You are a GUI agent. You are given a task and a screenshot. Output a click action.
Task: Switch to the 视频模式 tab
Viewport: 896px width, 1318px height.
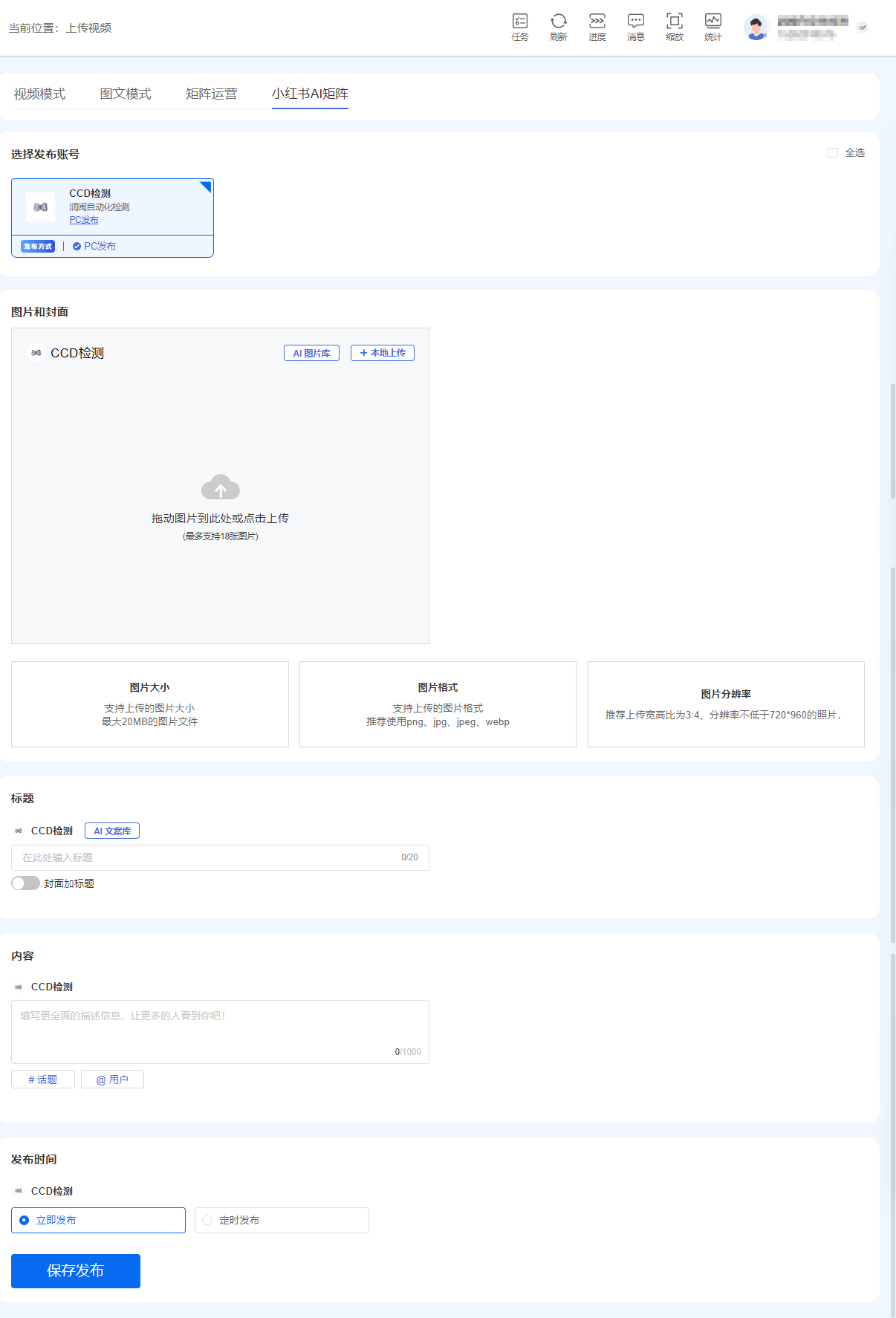coord(39,94)
